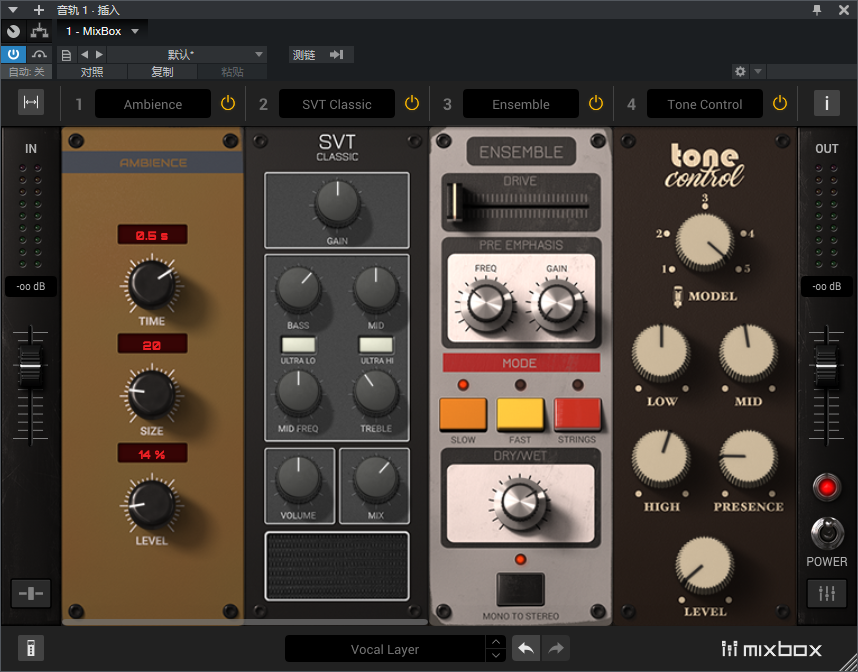
Task: Select the SLOW mode orange button
Action: tap(463, 414)
